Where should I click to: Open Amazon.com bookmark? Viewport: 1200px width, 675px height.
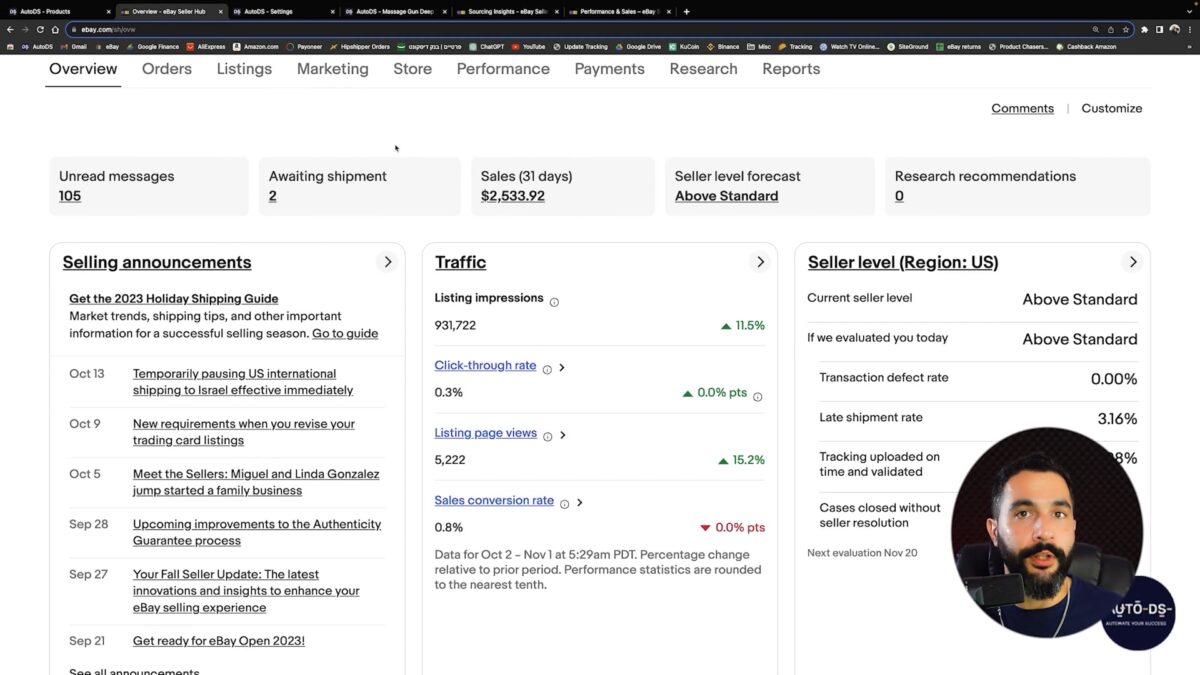click(x=256, y=47)
